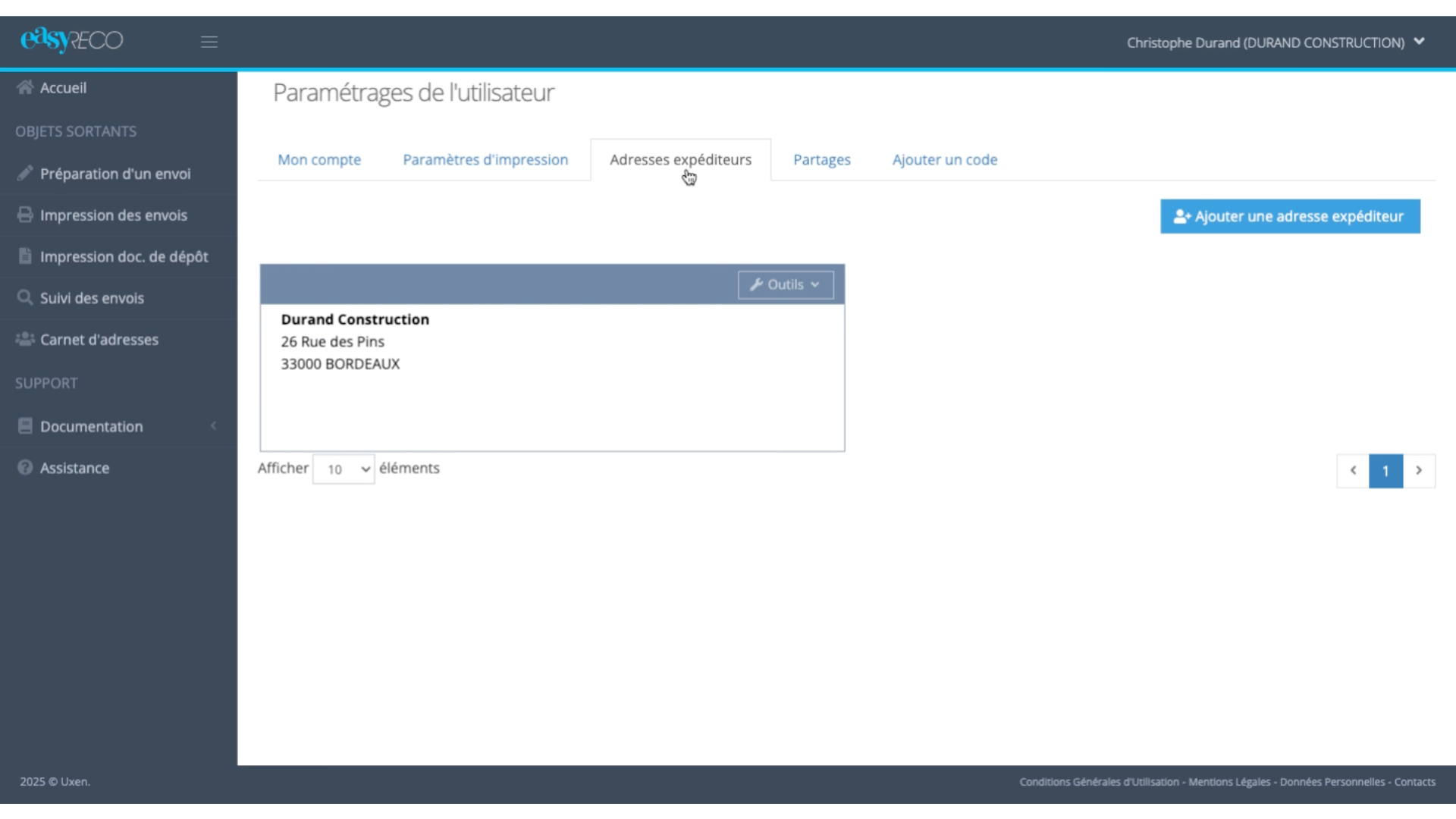Switch to Paramètres d'impression tab
Image resolution: width=1456 pixels, height=819 pixels.
point(485,160)
